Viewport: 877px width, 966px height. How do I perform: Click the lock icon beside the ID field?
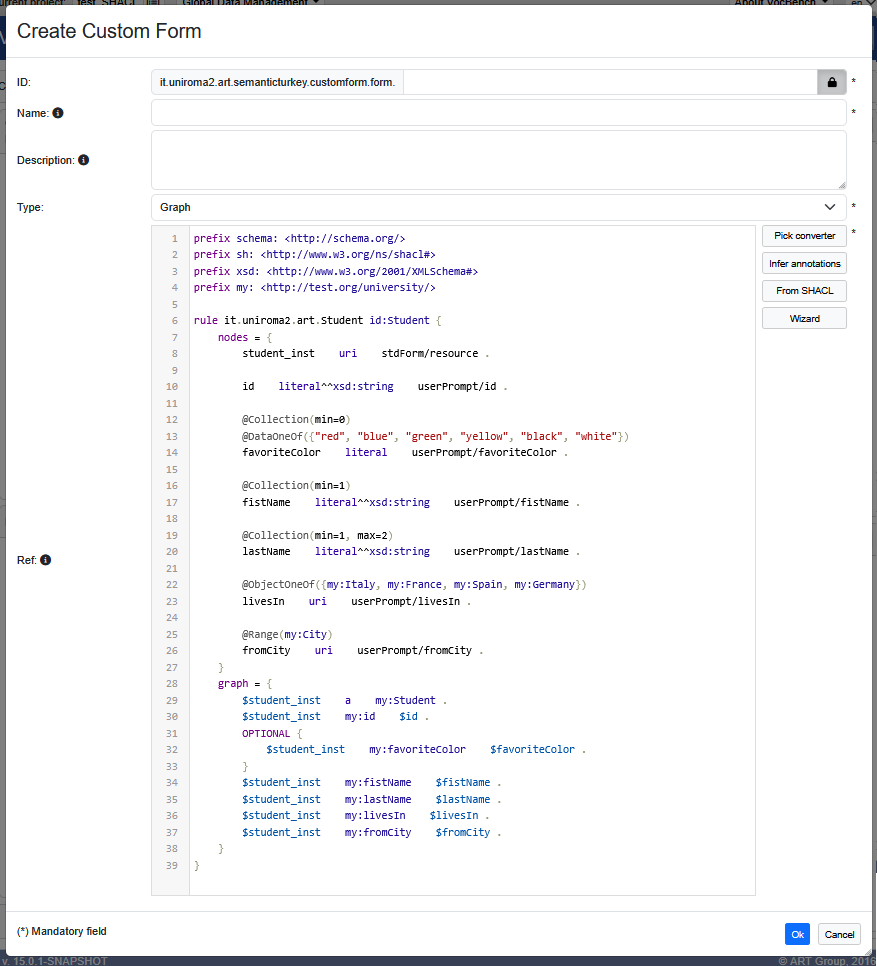coord(831,83)
